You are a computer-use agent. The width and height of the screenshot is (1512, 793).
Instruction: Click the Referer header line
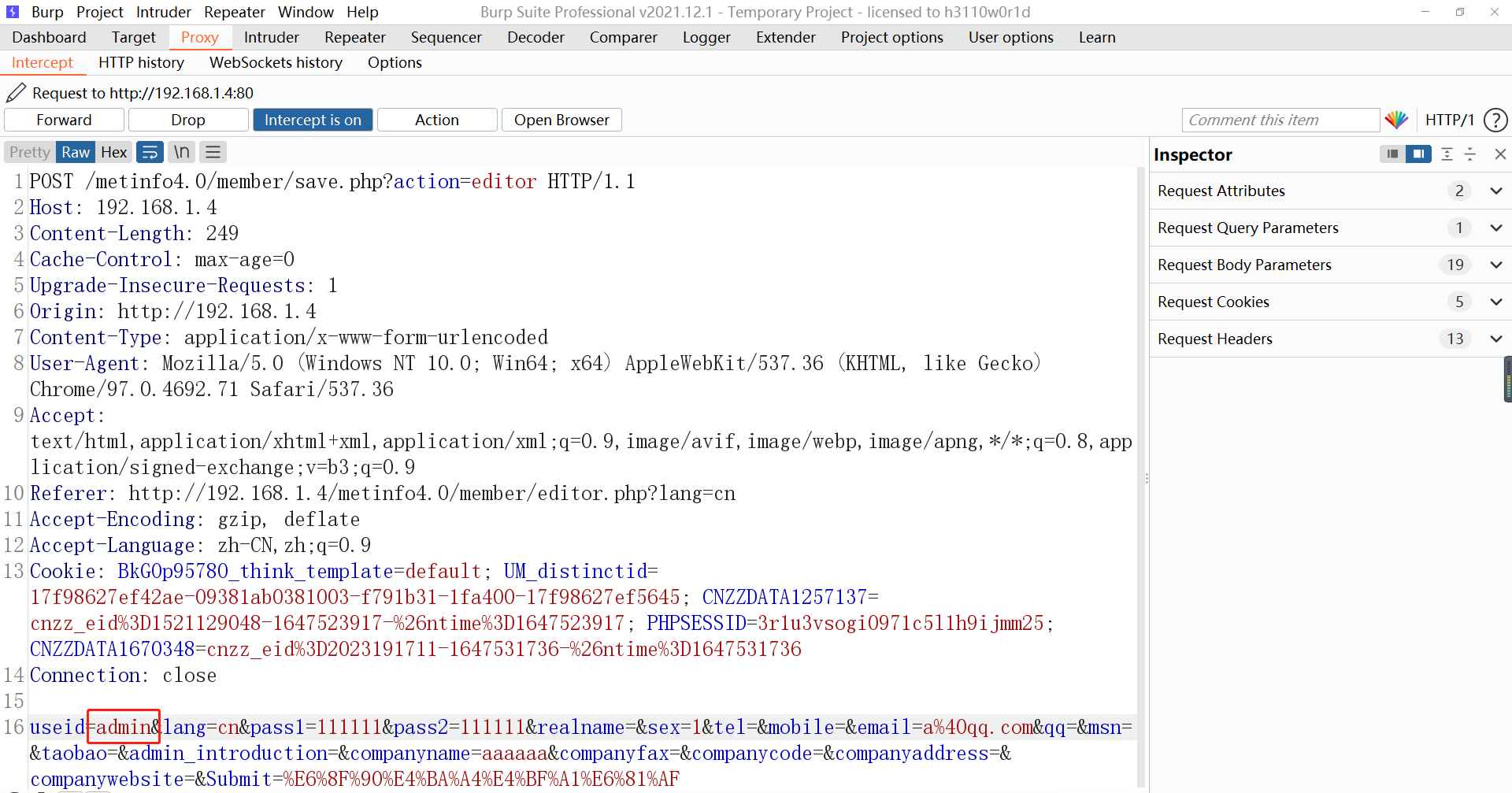click(x=383, y=493)
